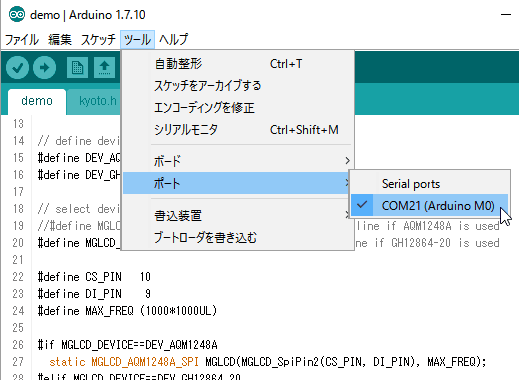This screenshot has width=519, height=380.
Task: Click the orange MGLCD_AQM1248A_SPI type name
Action: [x=145, y=362]
